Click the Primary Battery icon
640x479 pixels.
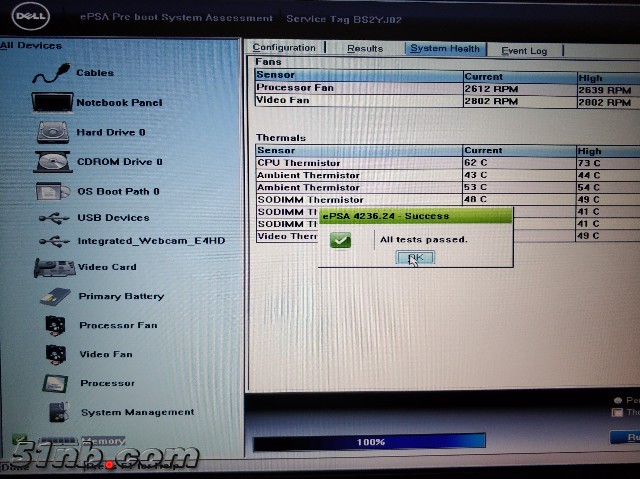(x=55, y=297)
